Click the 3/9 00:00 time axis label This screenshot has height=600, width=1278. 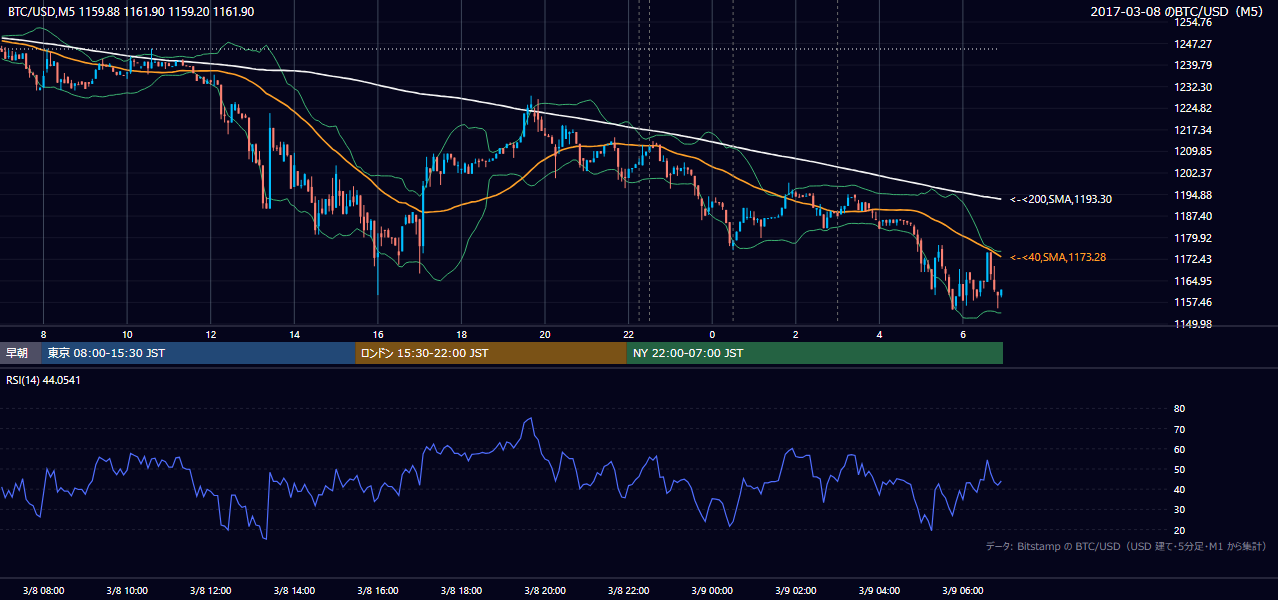click(712, 590)
